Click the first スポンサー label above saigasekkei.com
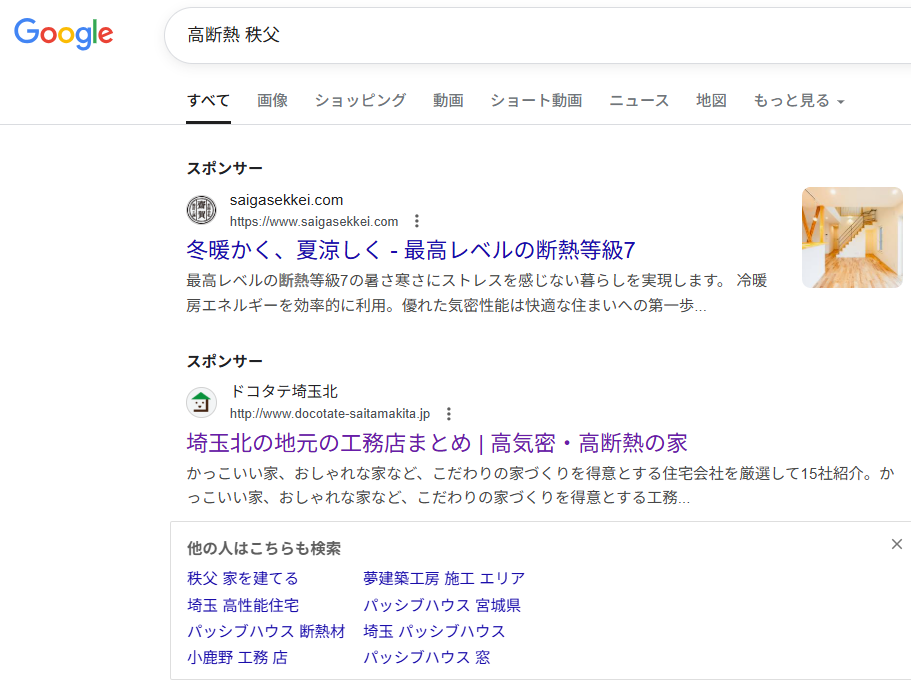Screen dimensions: 911x691 [224, 169]
